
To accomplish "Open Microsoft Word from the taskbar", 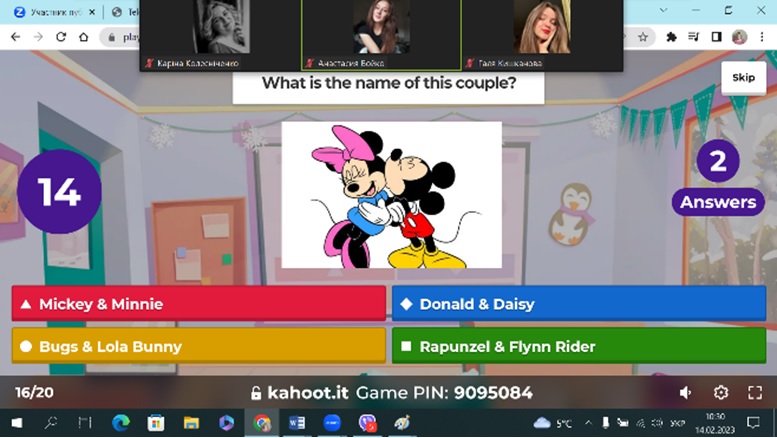I will click(x=297, y=423).
